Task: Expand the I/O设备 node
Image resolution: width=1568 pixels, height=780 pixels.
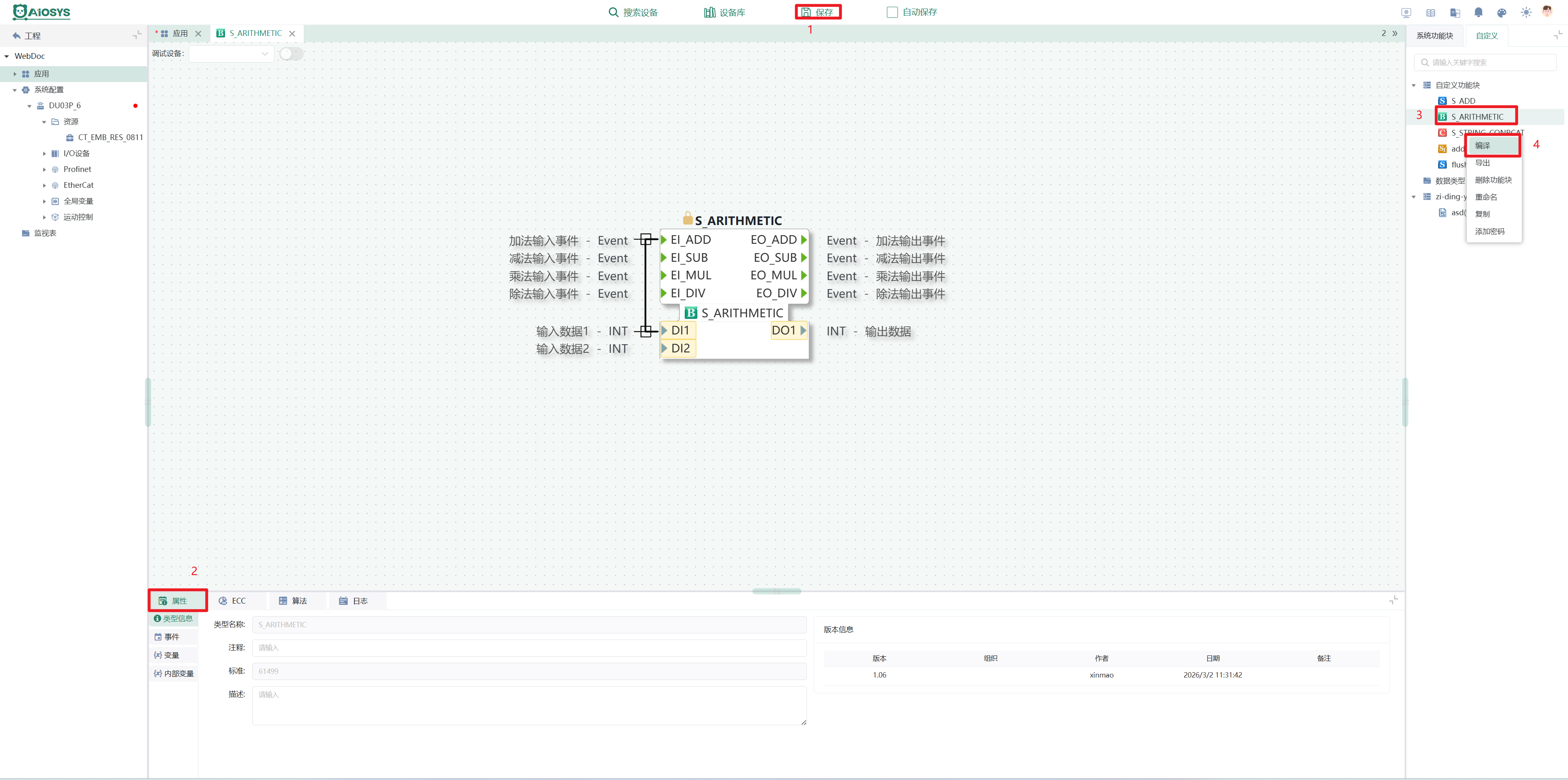Action: [x=45, y=154]
